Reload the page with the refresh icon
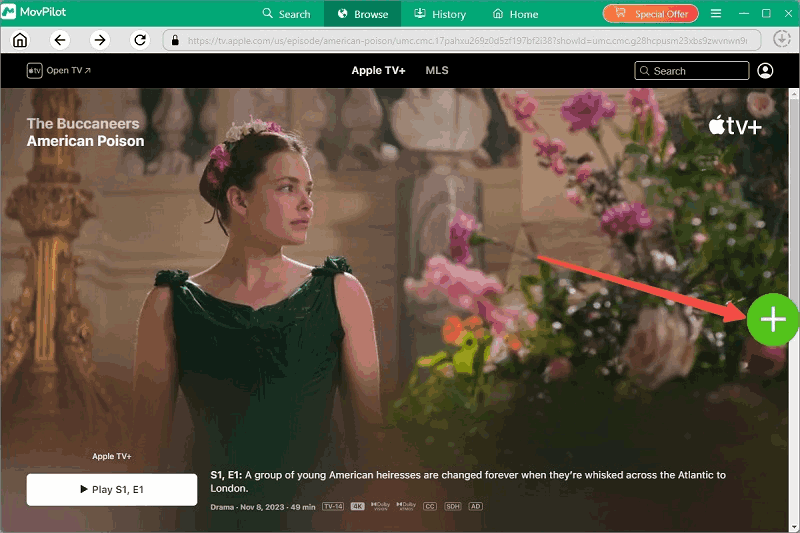 [140, 40]
